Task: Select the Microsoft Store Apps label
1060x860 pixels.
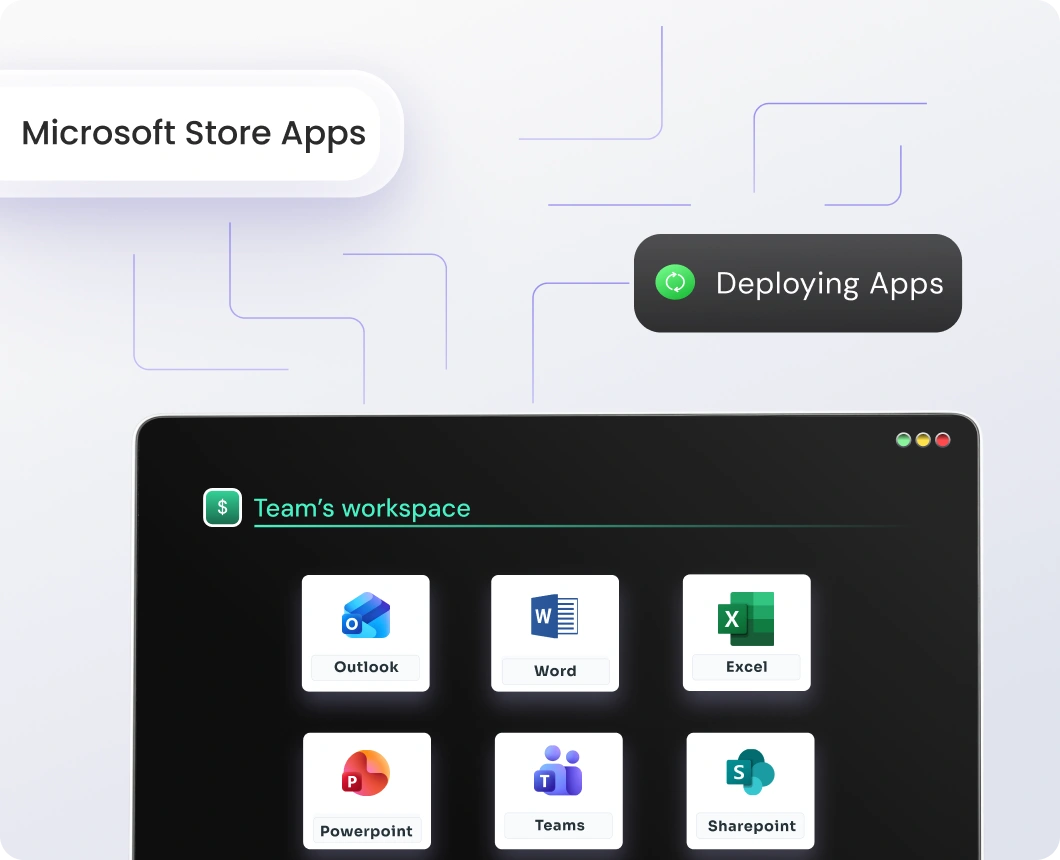Action: click(x=193, y=133)
